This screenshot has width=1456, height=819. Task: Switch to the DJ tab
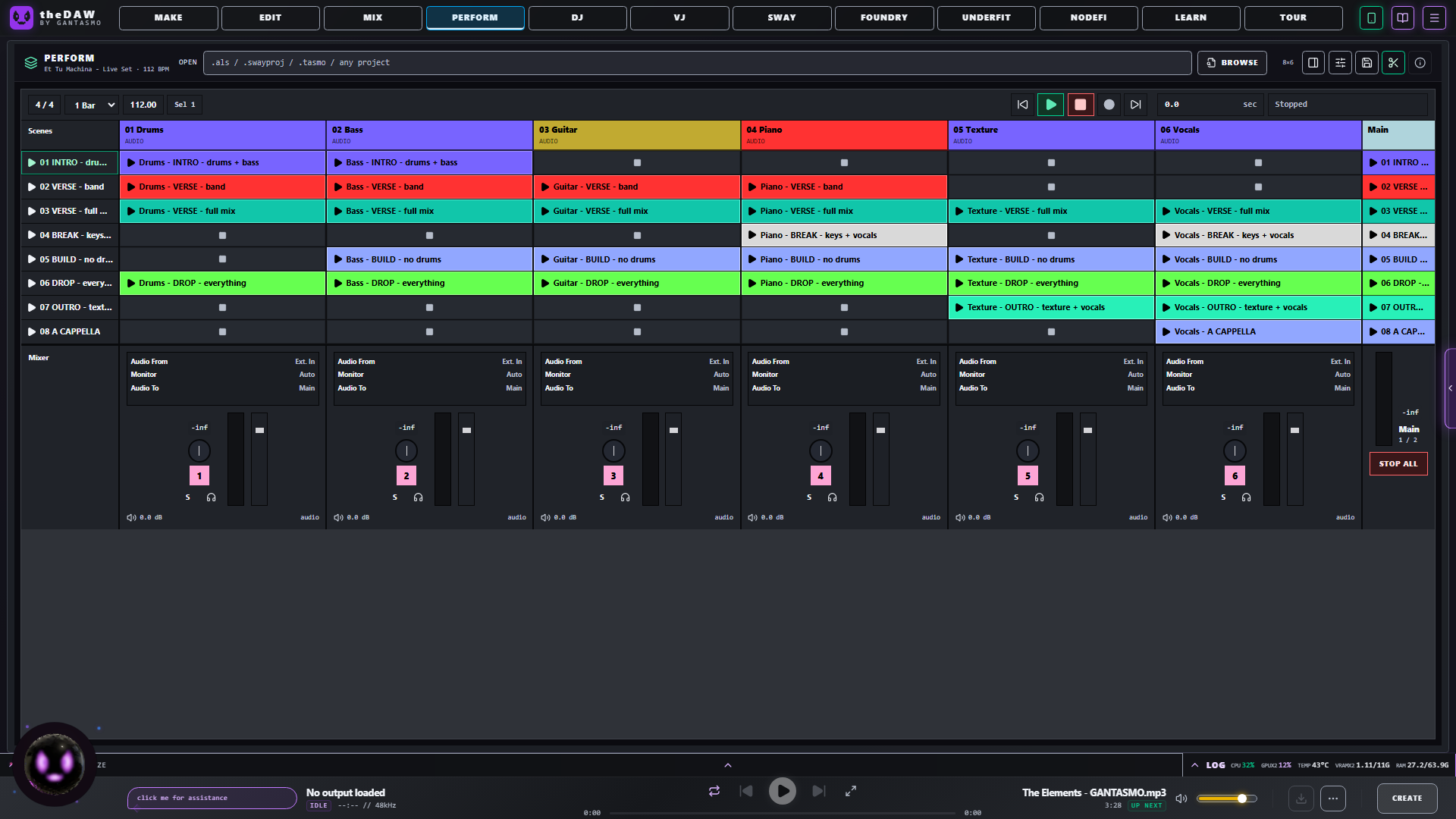[x=578, y=17]
